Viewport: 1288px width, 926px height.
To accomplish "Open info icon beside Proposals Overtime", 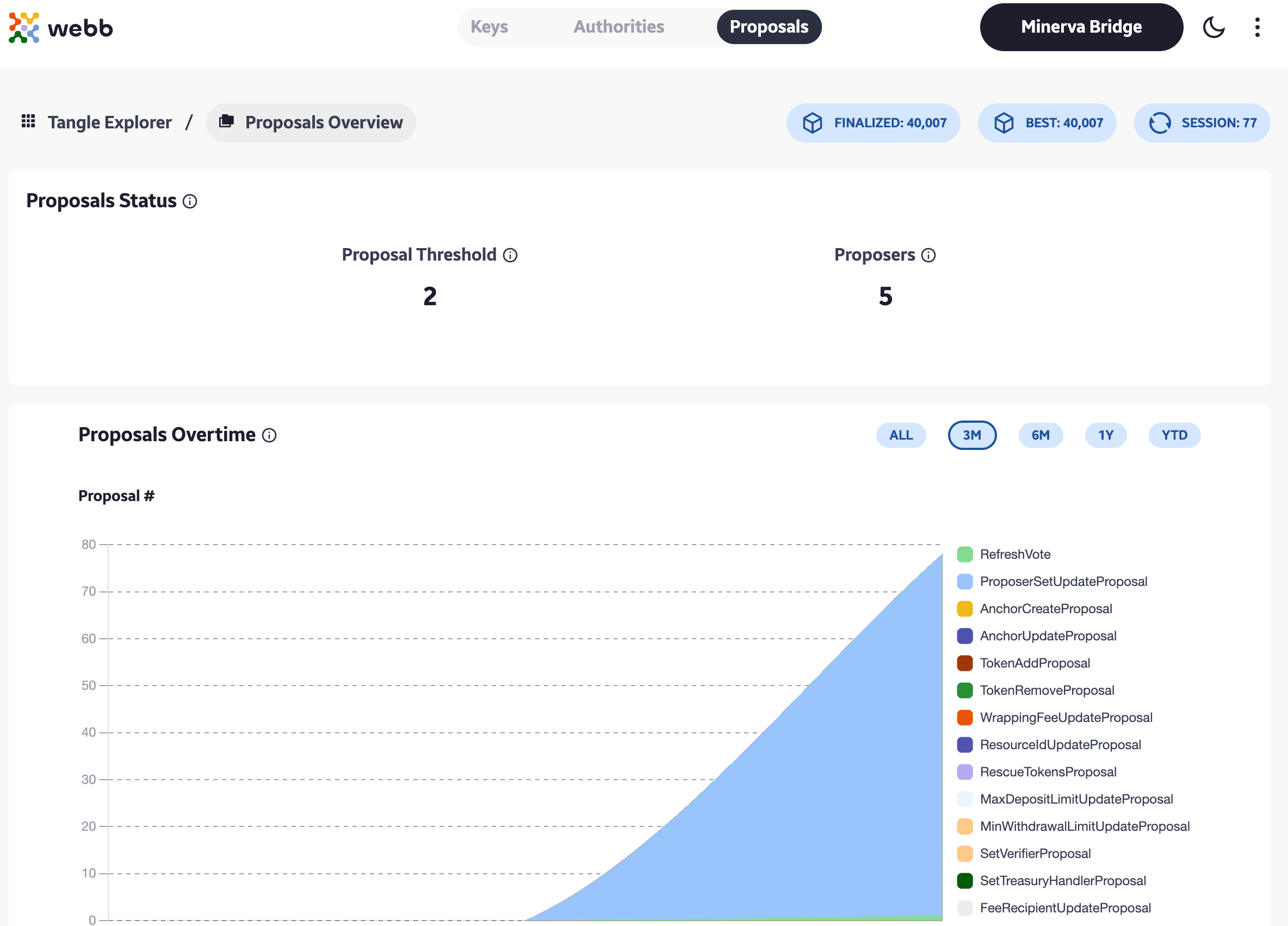I will point(269,435).
